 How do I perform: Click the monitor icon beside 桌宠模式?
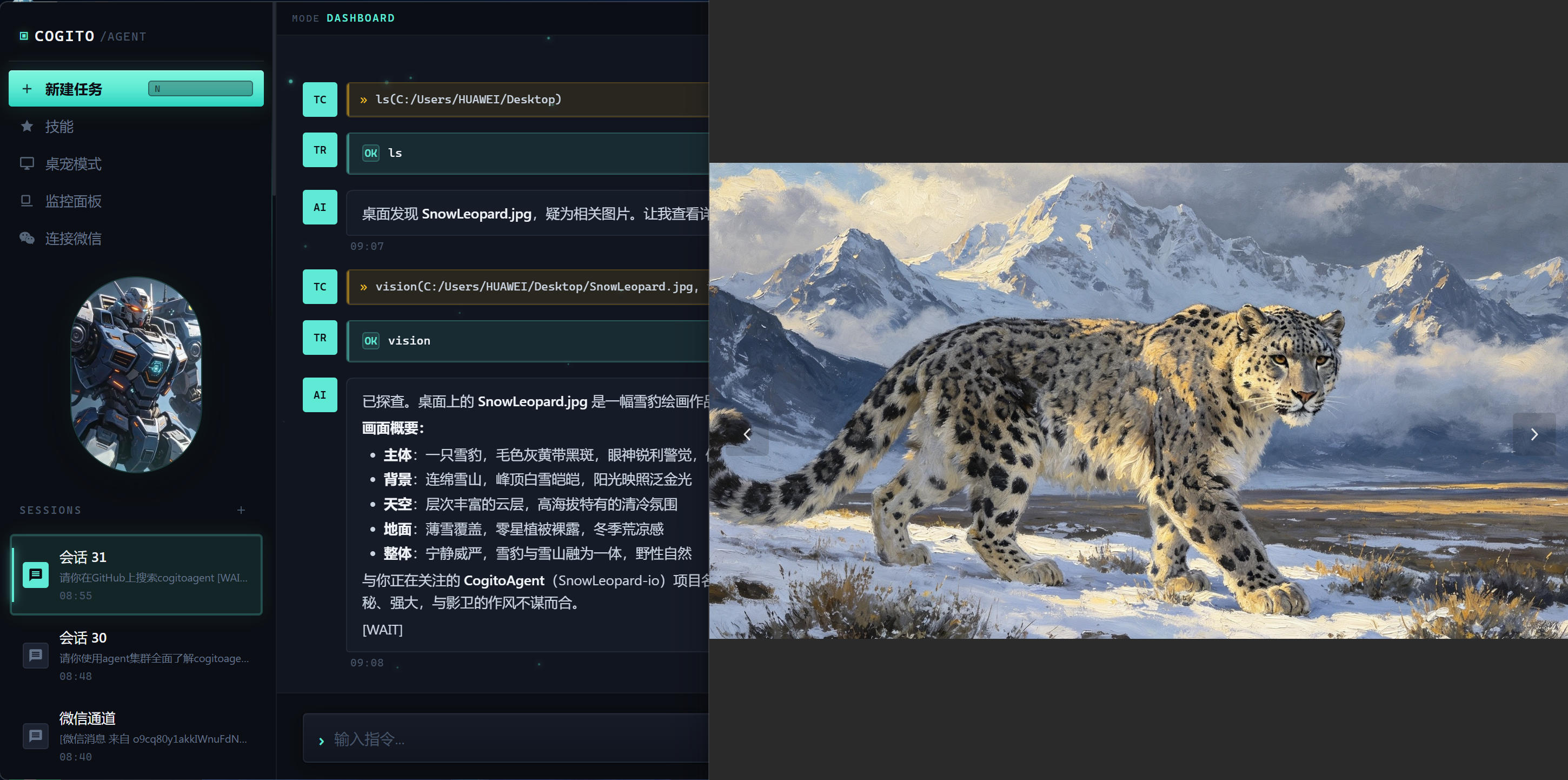[27, 163]
